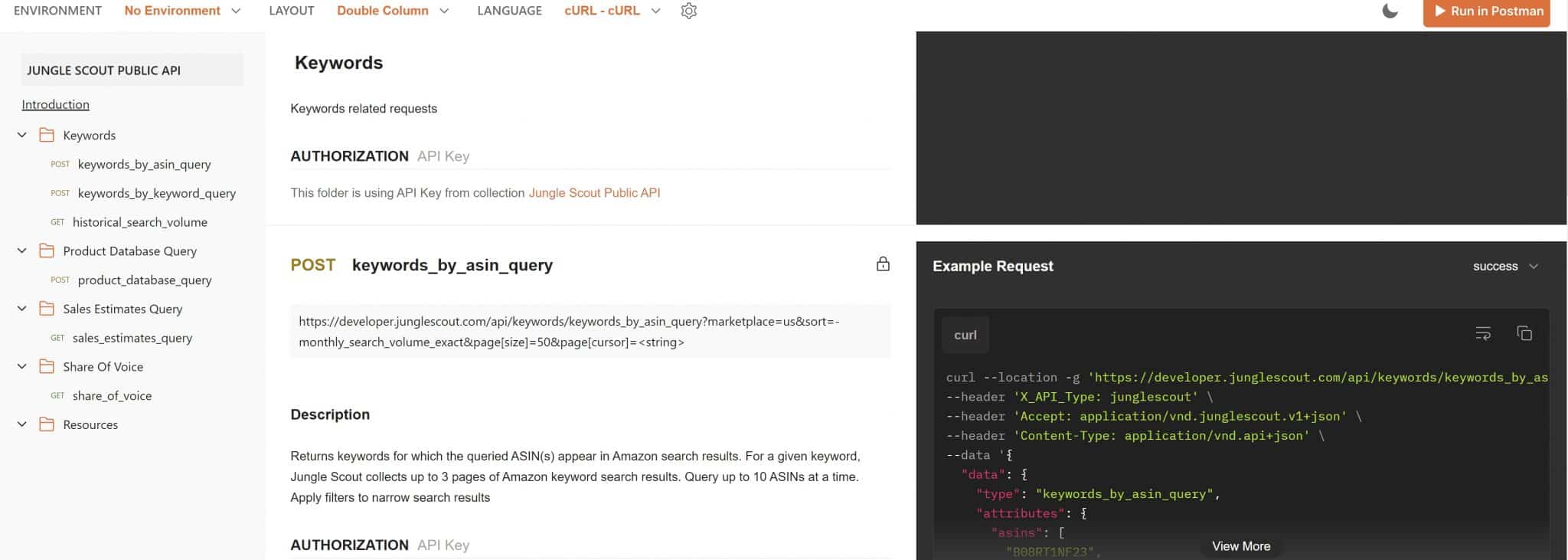Viewport: 1568px width, 560px height.
Task: Select product_database_query request
Action: [145, 280]
